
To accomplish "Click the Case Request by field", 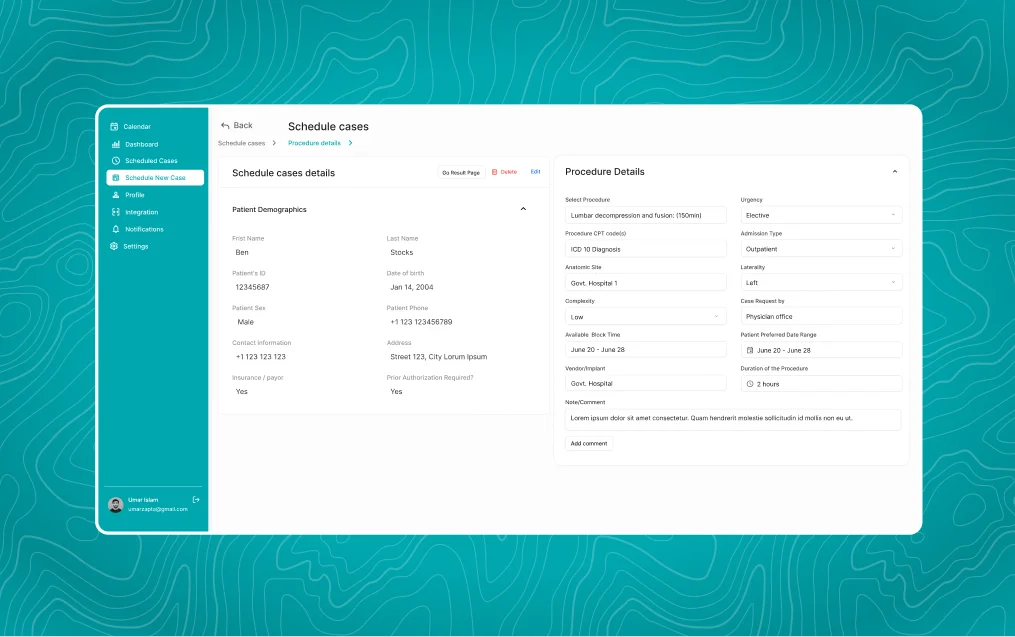I will click(x=821, y=316).
